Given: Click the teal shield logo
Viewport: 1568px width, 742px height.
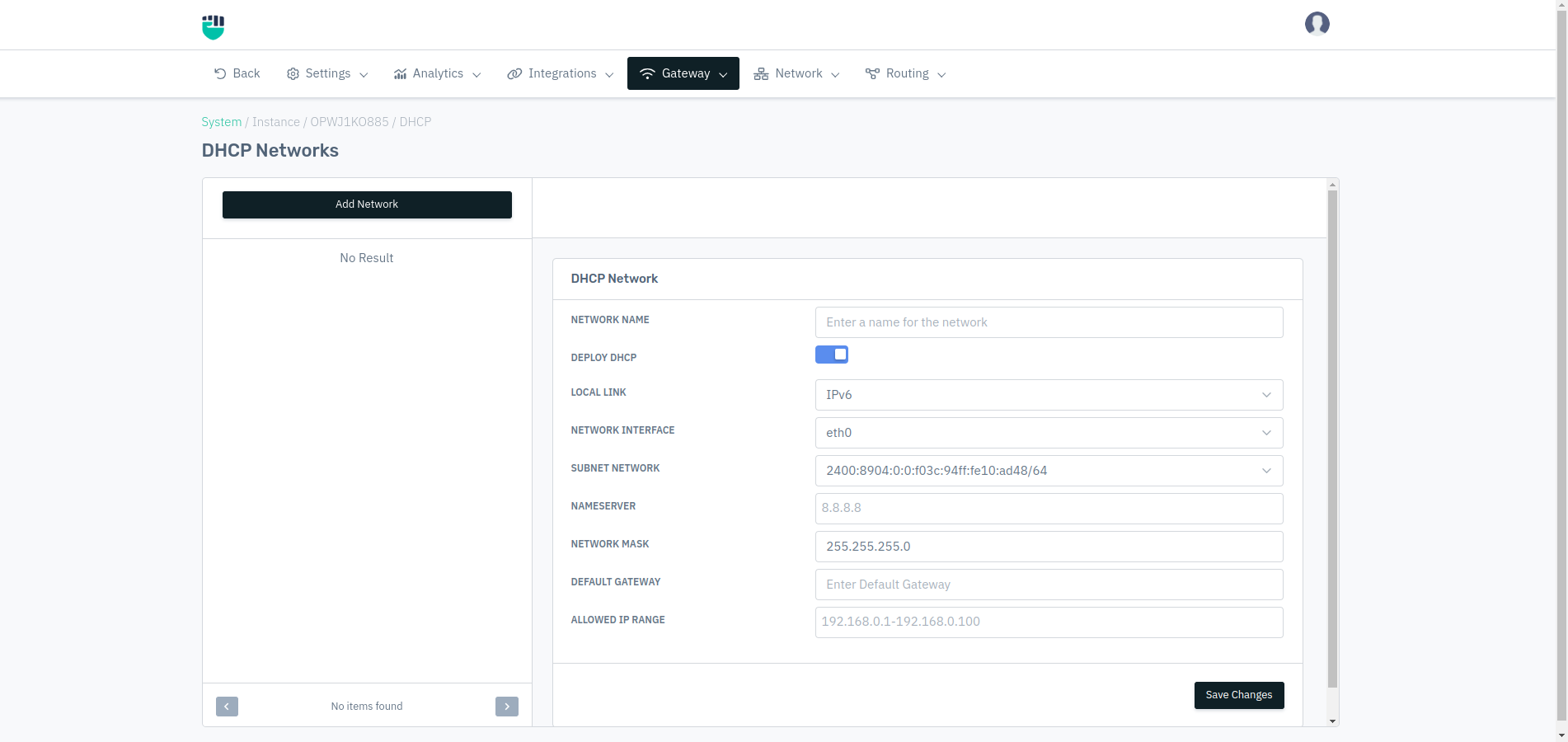Looking at the screenshot, I should click(214, 26).
